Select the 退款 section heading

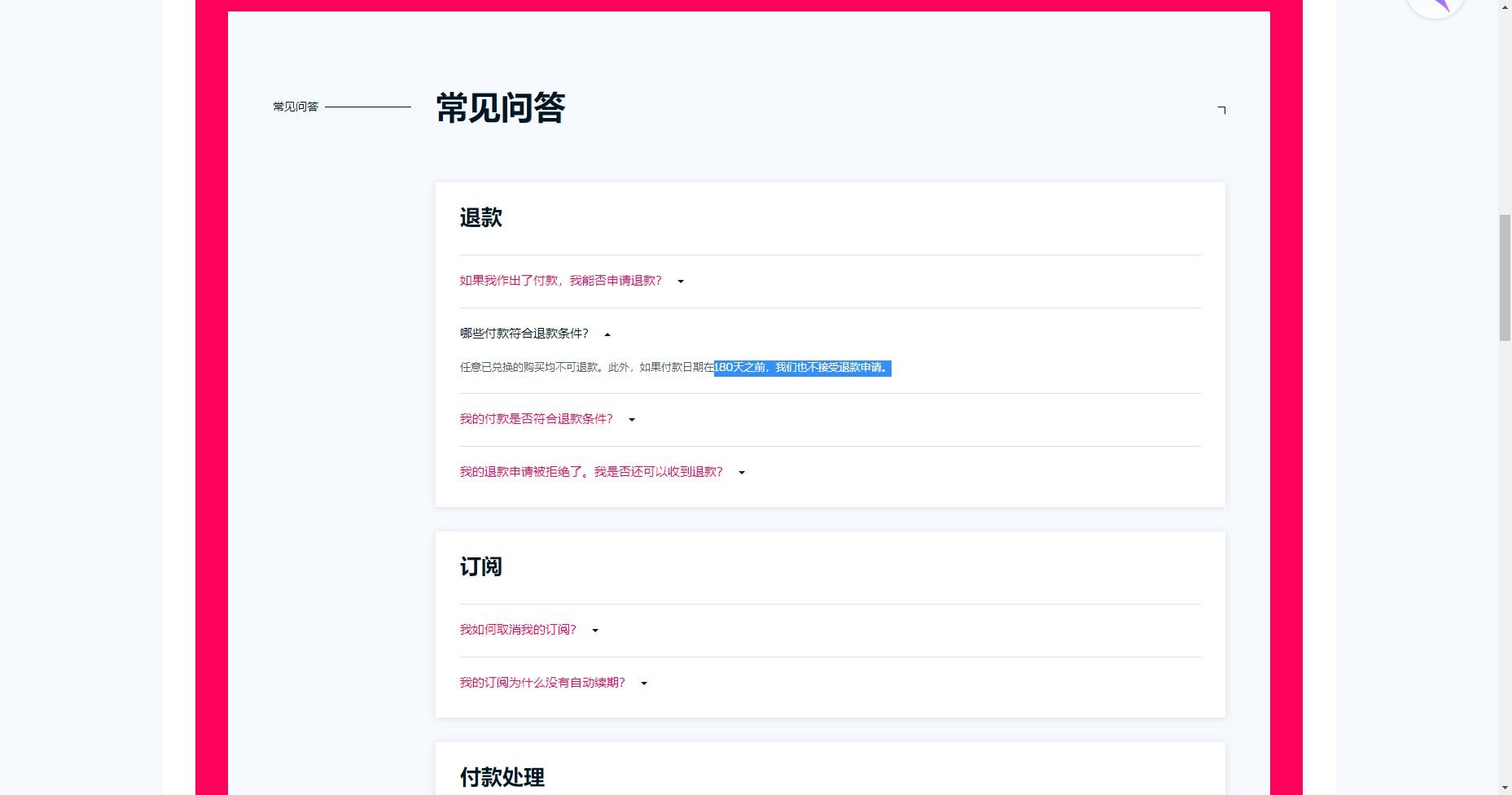480,217
